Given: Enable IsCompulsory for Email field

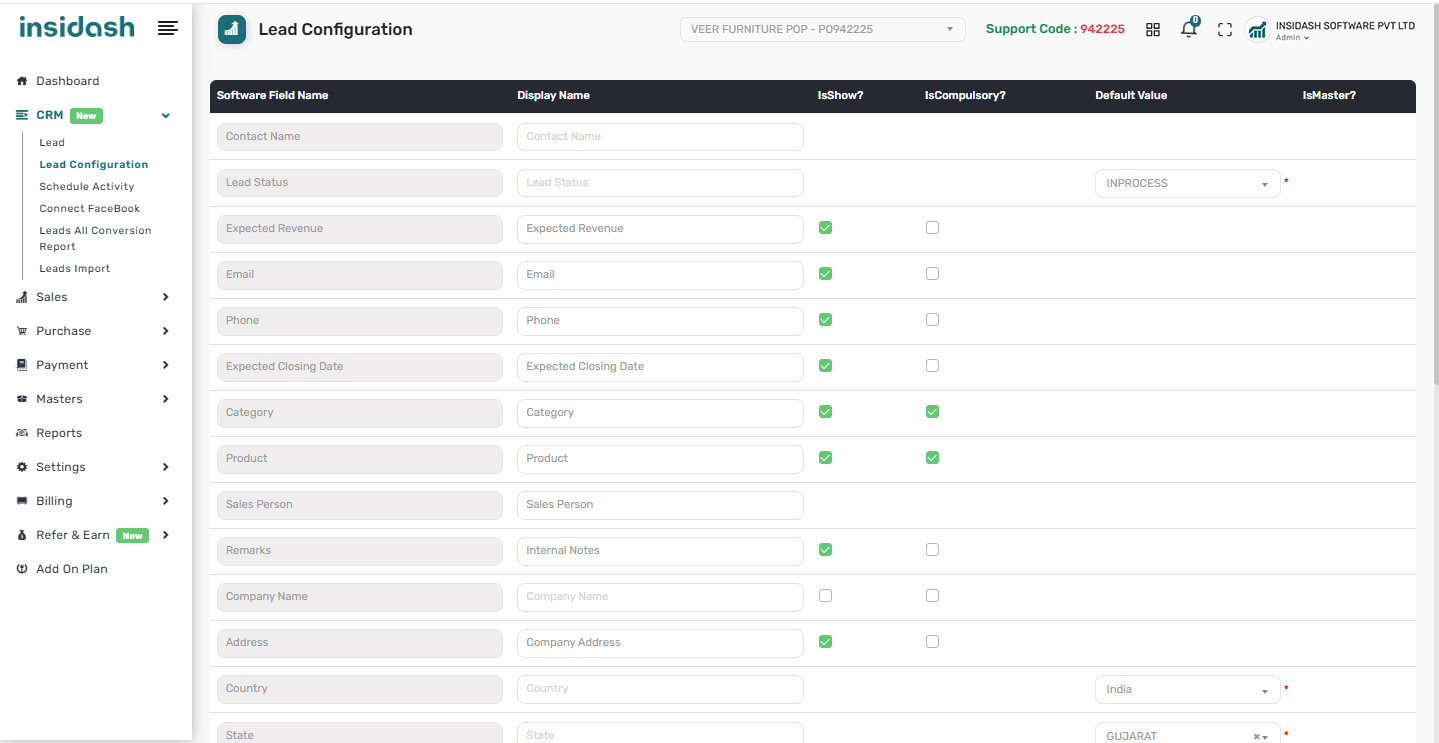Looking at the screenshot, I should 932,274.
